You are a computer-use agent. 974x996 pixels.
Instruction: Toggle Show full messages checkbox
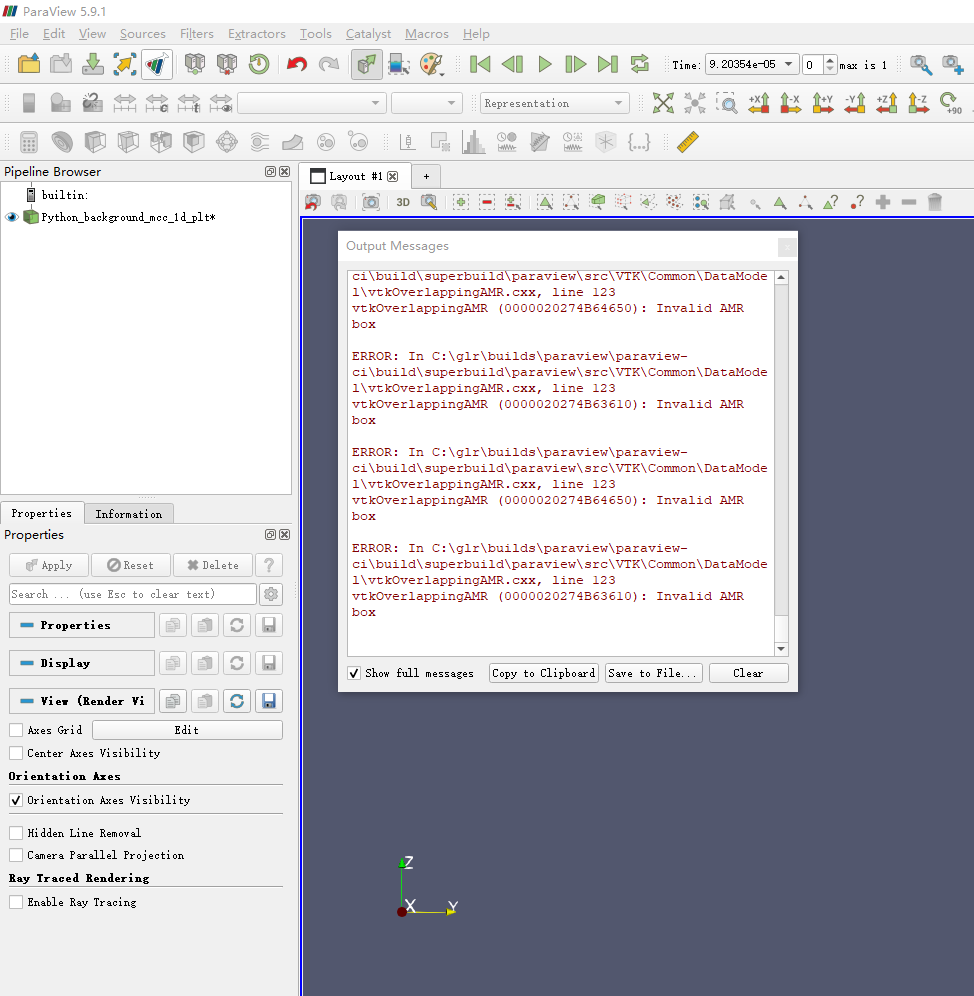[x=354, y=673]
